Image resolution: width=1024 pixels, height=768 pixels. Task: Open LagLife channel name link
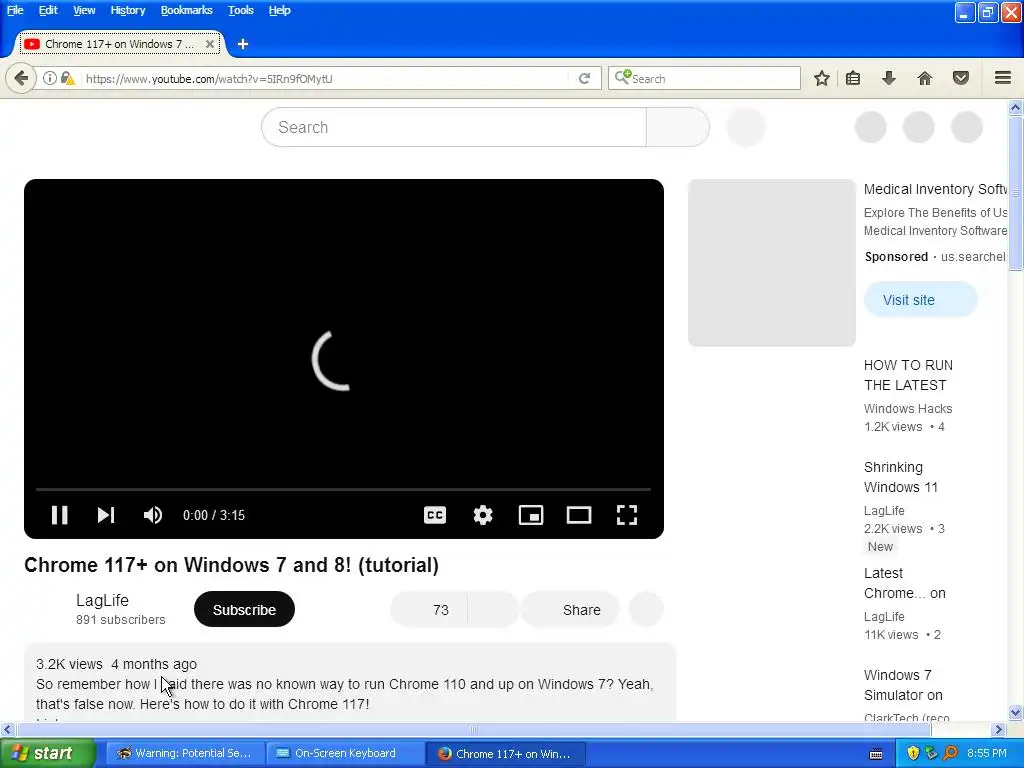[102, 600]
